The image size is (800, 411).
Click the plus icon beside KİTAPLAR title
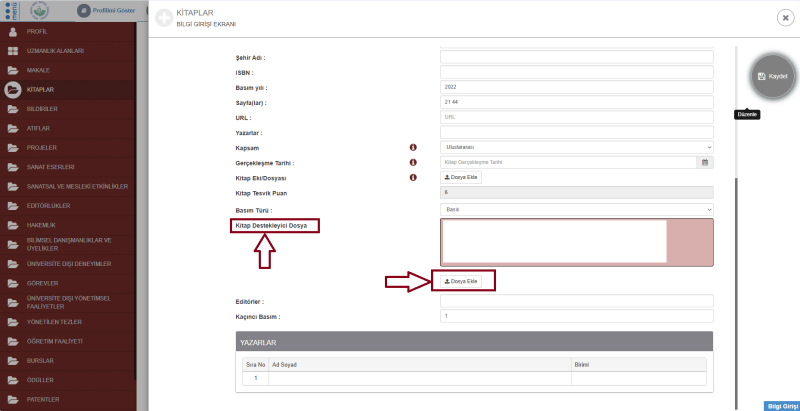click(163, 17)
